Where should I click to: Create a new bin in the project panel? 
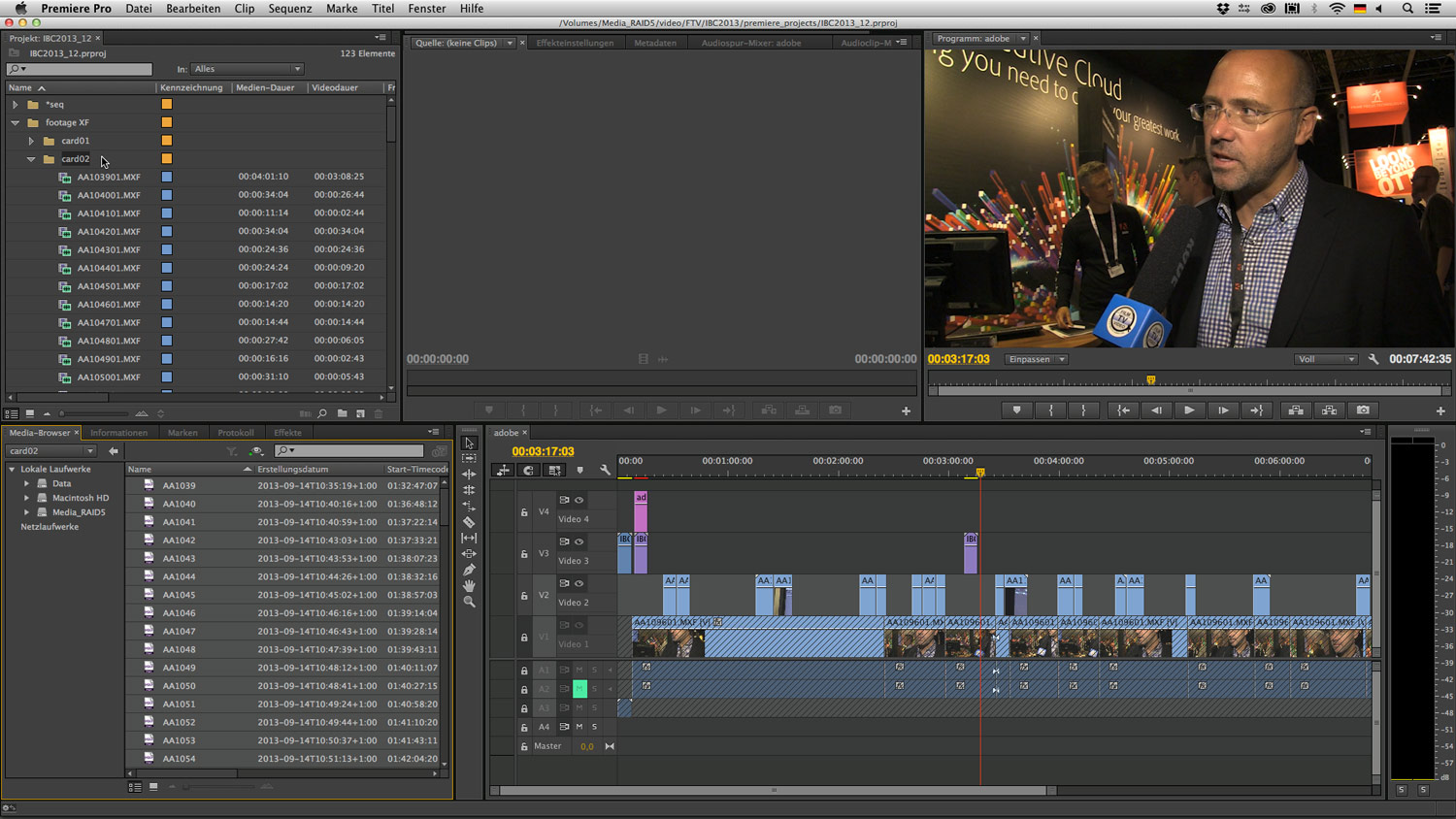coord(343,413)
